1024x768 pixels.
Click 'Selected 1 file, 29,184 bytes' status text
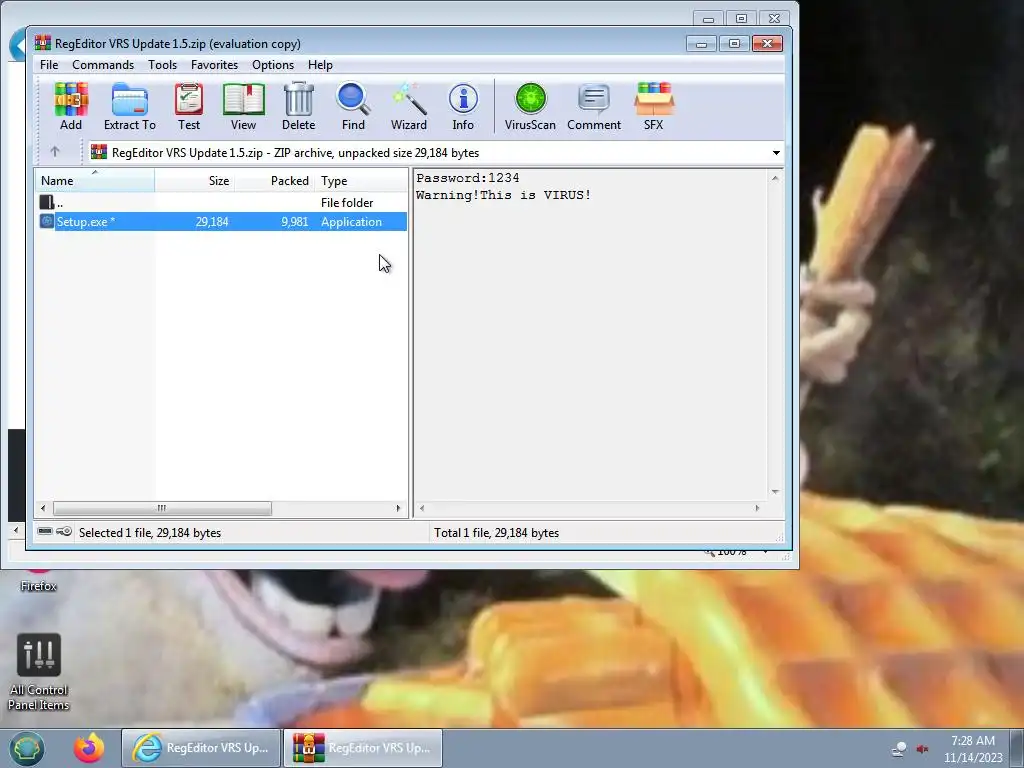tap(150, 532)
